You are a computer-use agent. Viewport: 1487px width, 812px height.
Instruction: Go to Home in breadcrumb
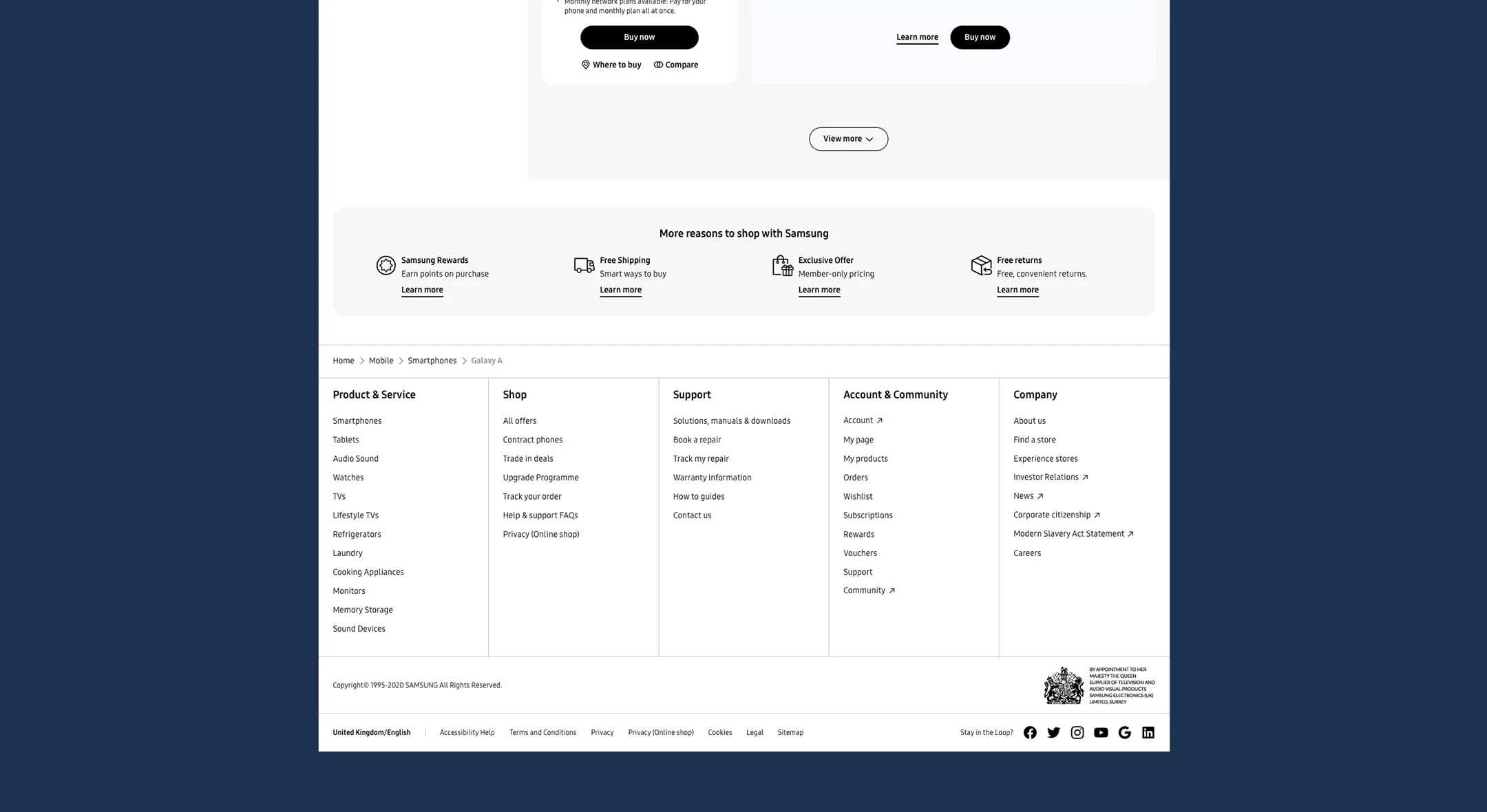click(344, 361)
